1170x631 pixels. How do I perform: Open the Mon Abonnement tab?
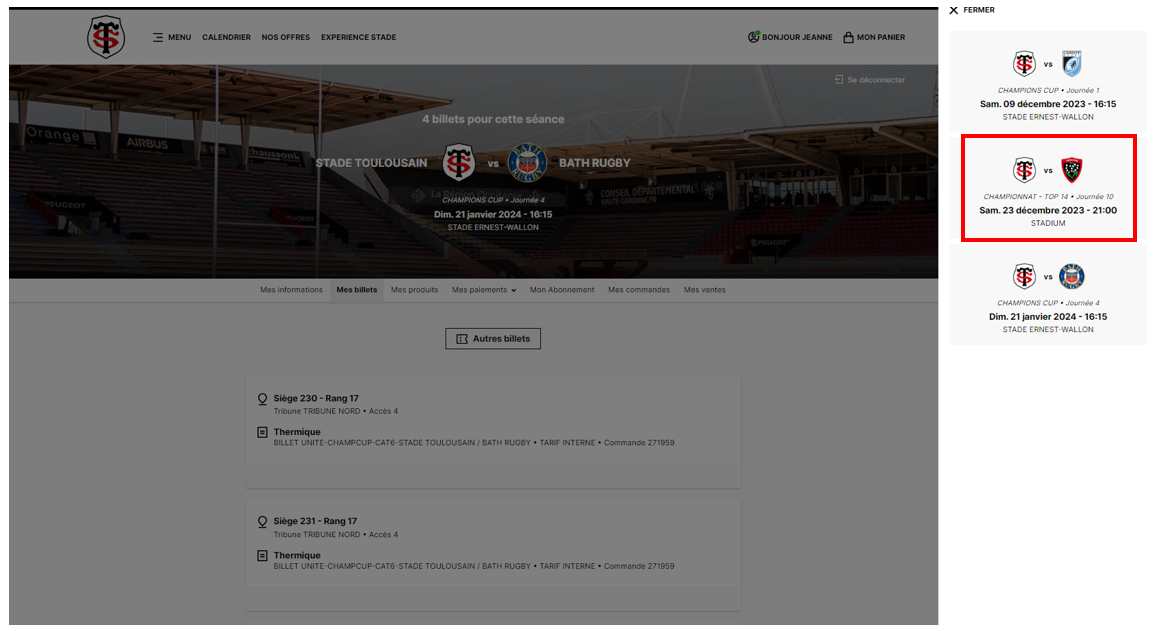point(562,290)
